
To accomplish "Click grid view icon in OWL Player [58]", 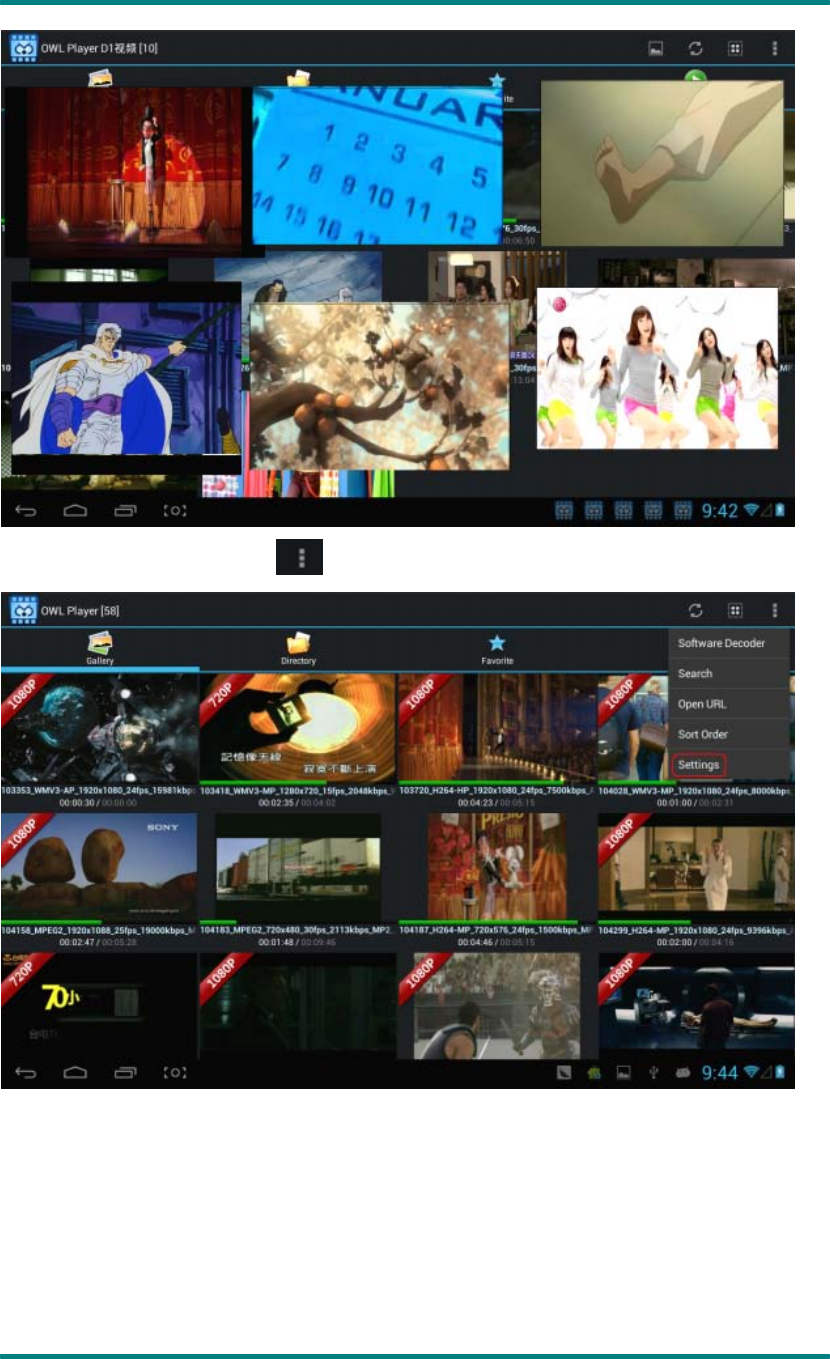I will coord(734,609).
